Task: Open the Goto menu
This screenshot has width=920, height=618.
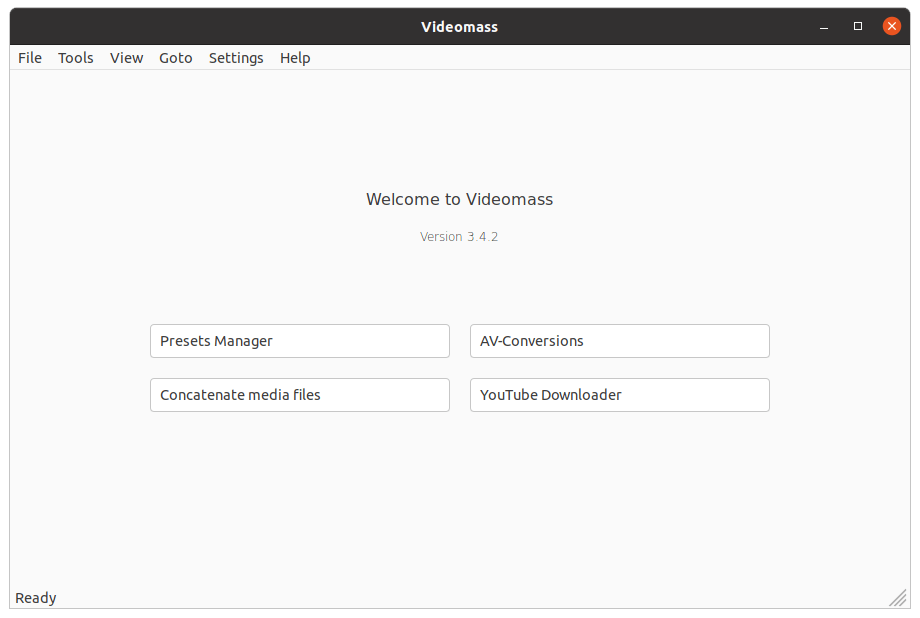Action: (175, 58)
